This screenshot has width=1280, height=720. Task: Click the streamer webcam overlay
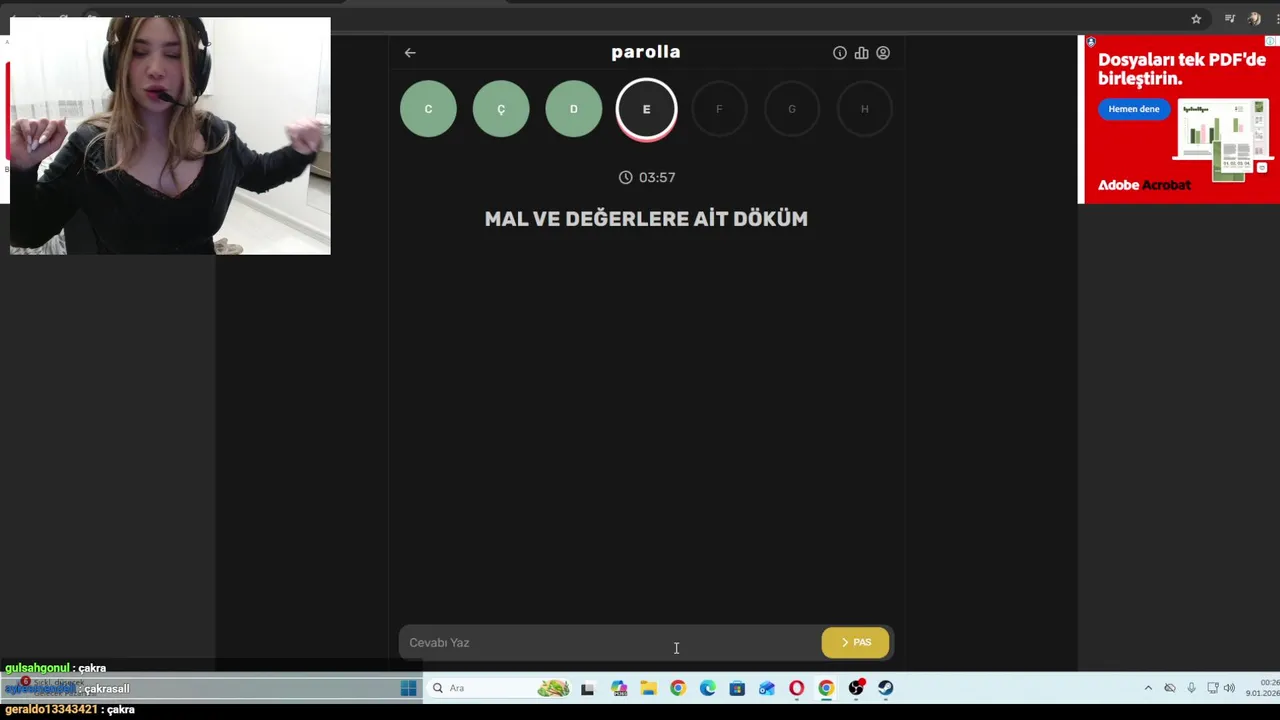pos(170,136)
